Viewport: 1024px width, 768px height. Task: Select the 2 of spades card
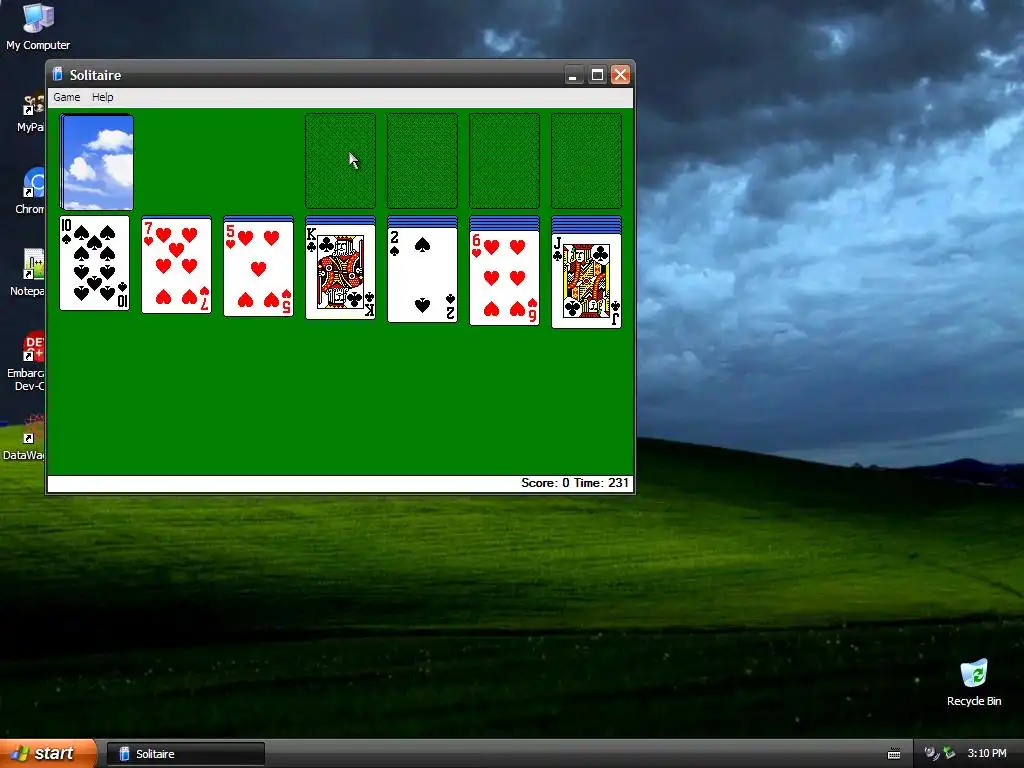click(x=423, y=275)
